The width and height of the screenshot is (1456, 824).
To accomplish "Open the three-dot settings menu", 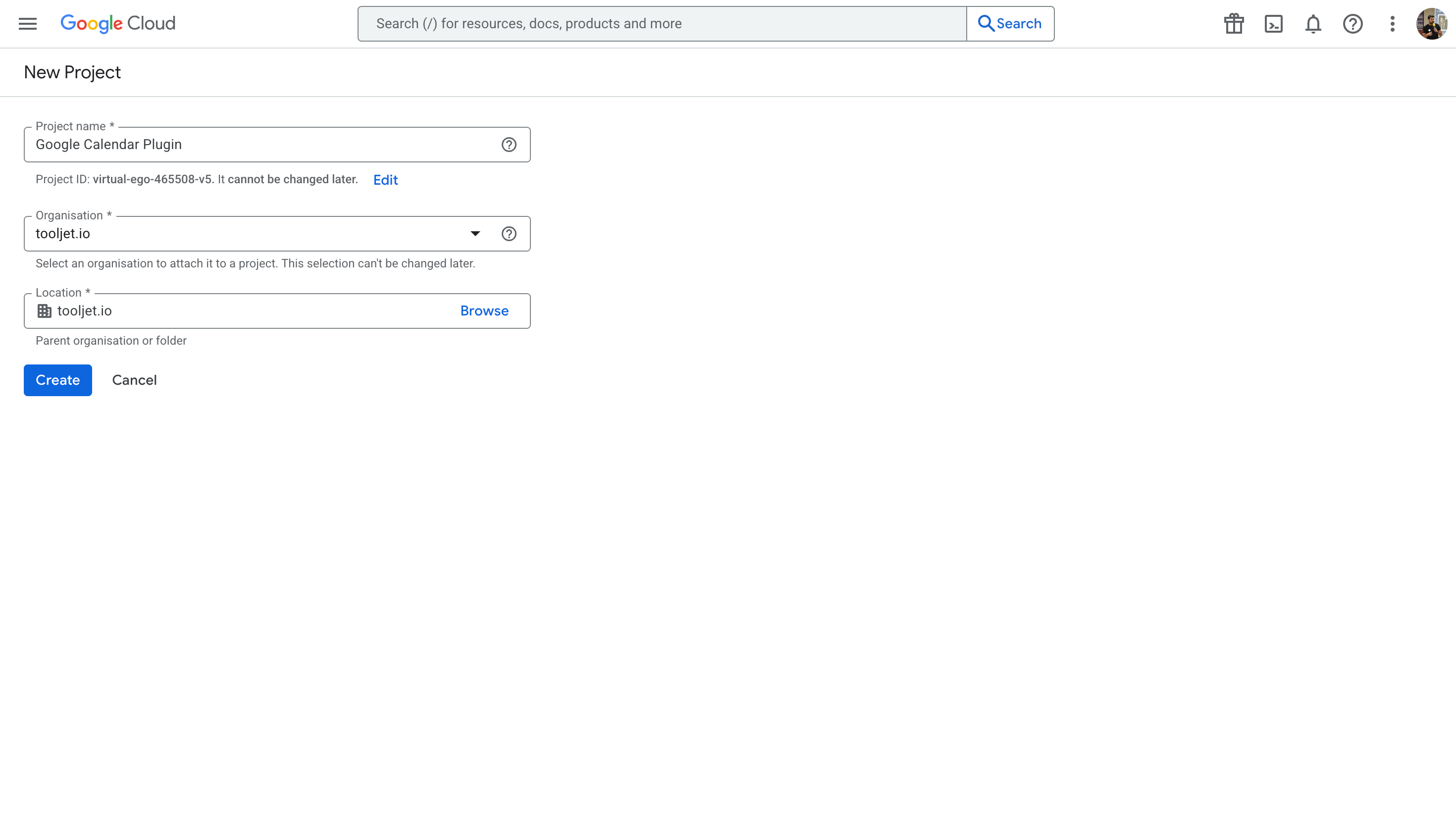I will (x=1392, y=24).
